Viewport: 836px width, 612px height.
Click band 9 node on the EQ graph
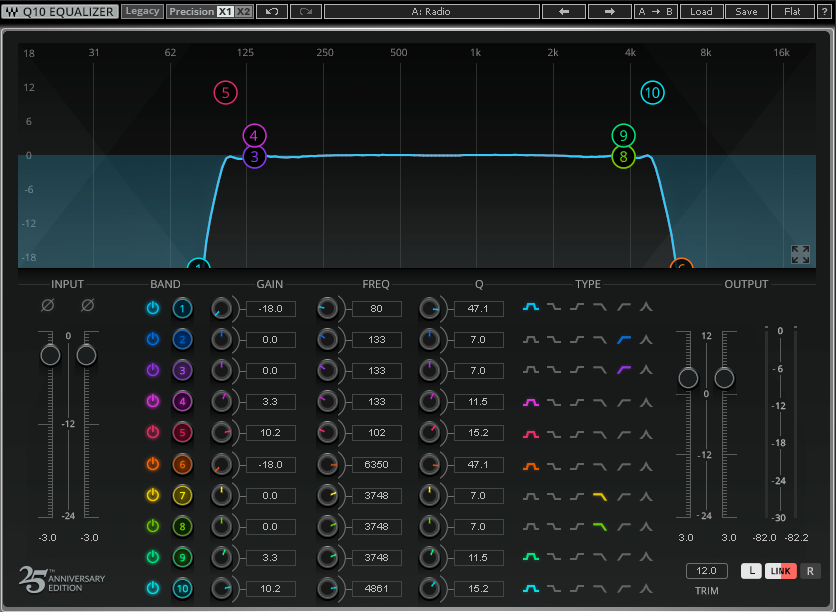[x=623, y=135]
